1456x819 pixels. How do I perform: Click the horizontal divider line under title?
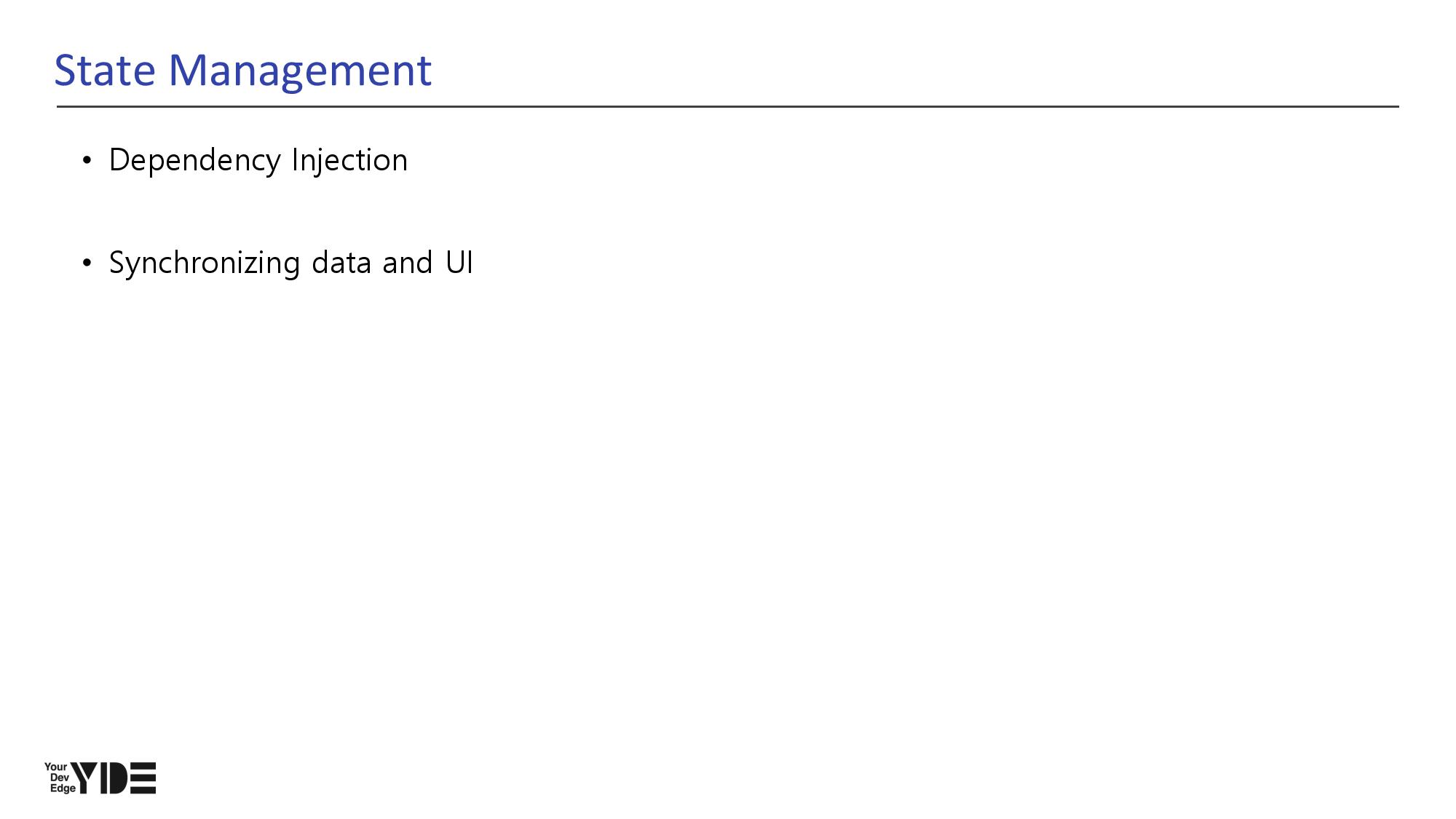tap(728, 106)
